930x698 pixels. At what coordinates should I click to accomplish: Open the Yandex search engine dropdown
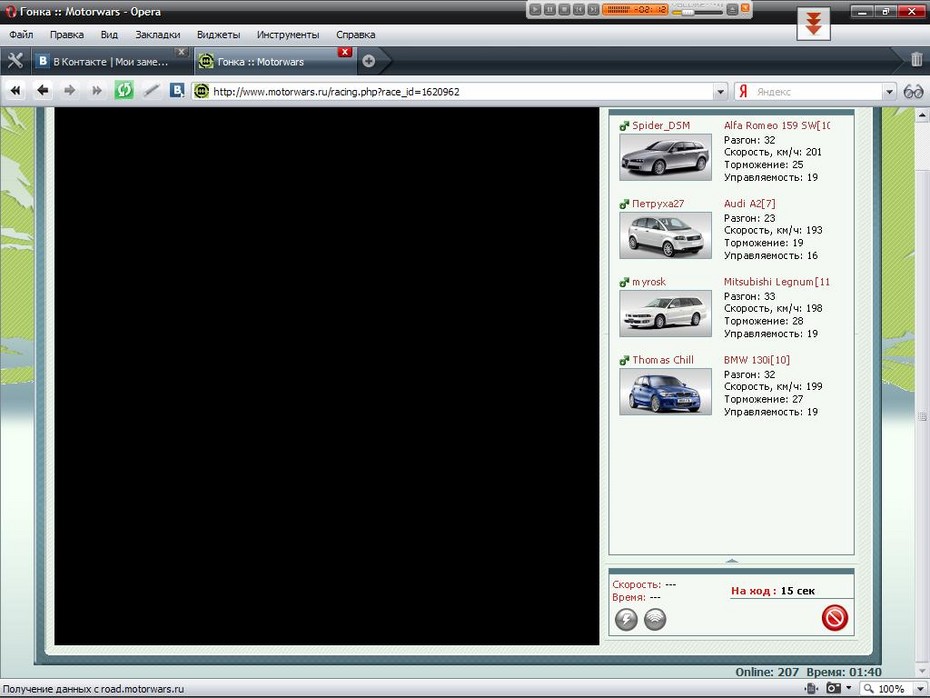pyautogui.click(x=888, y=92)
